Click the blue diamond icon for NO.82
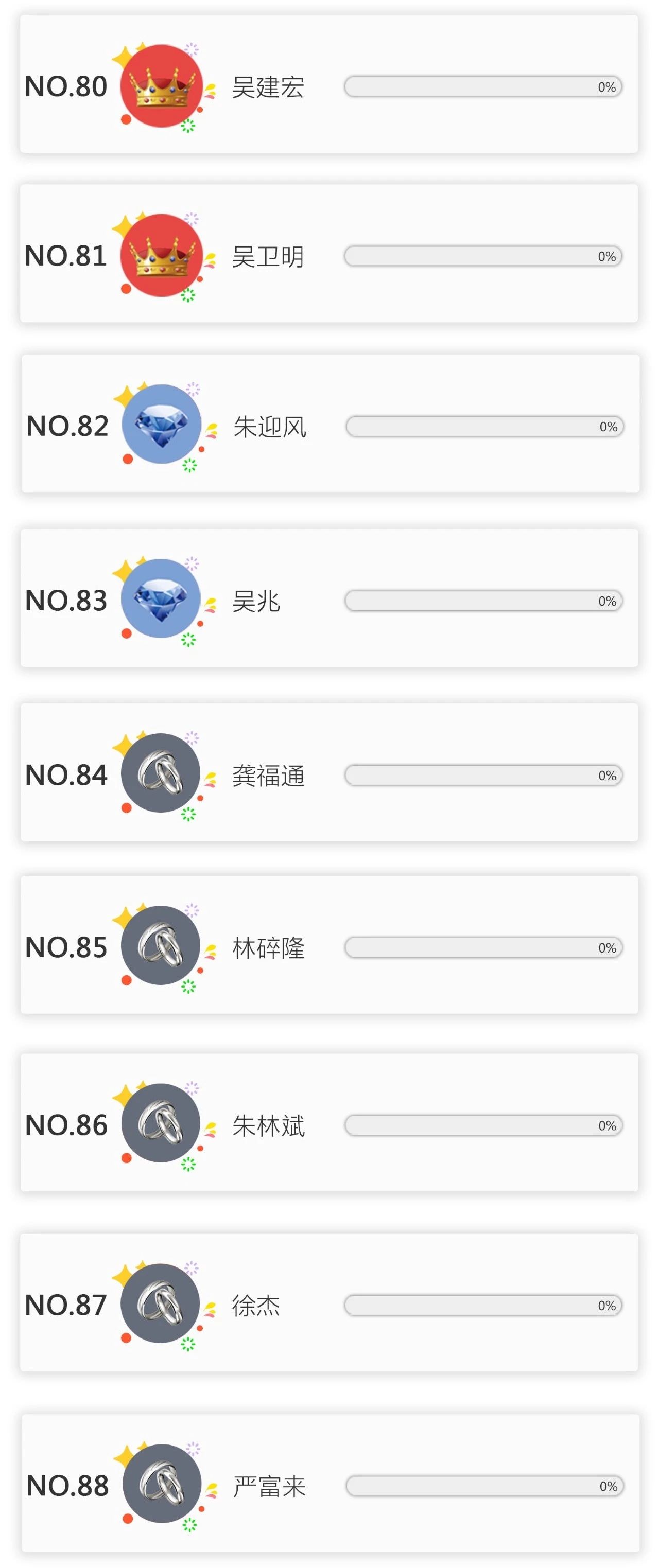 [x=161, y=424]
